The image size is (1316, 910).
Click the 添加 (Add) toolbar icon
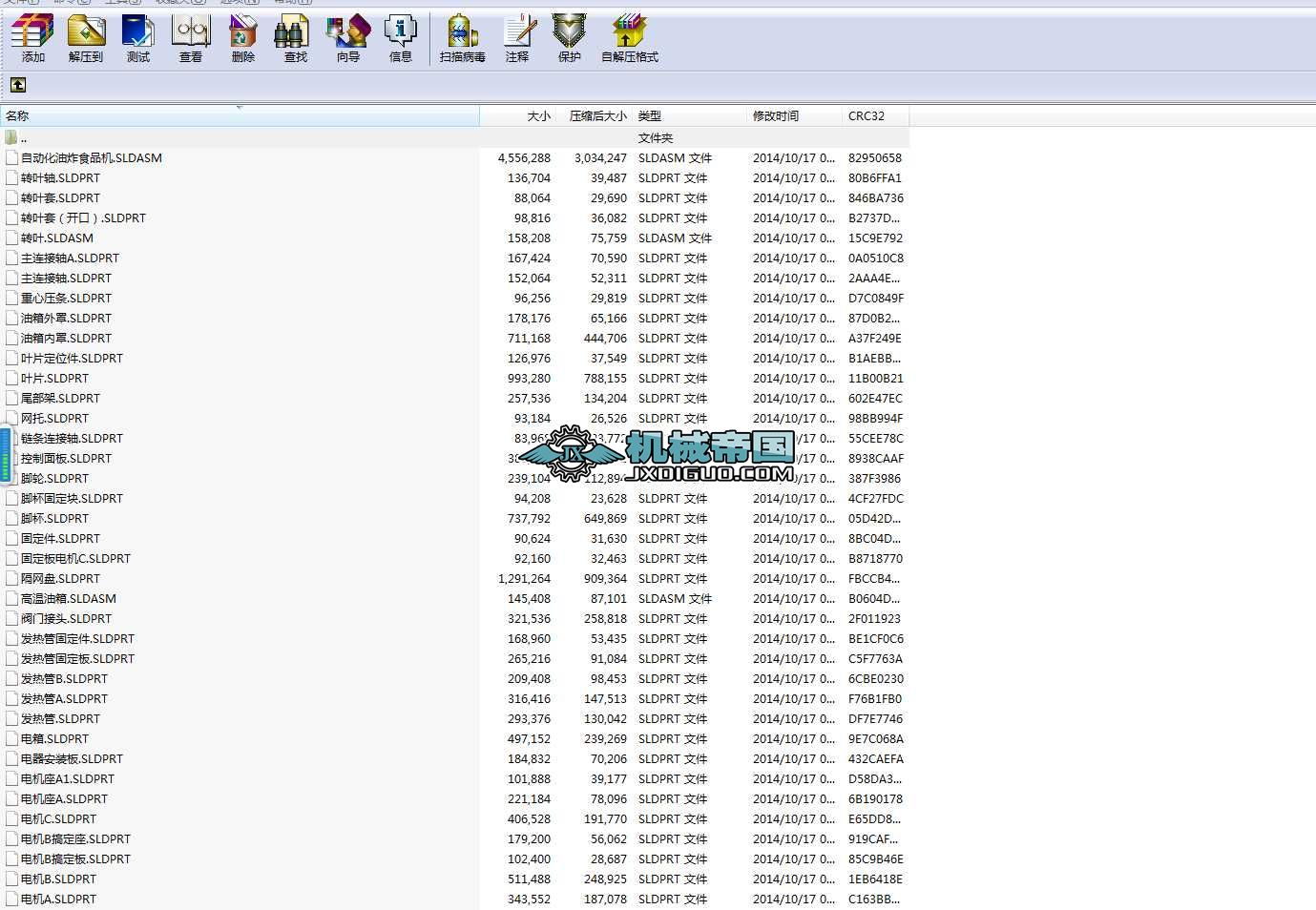[32, 38]
